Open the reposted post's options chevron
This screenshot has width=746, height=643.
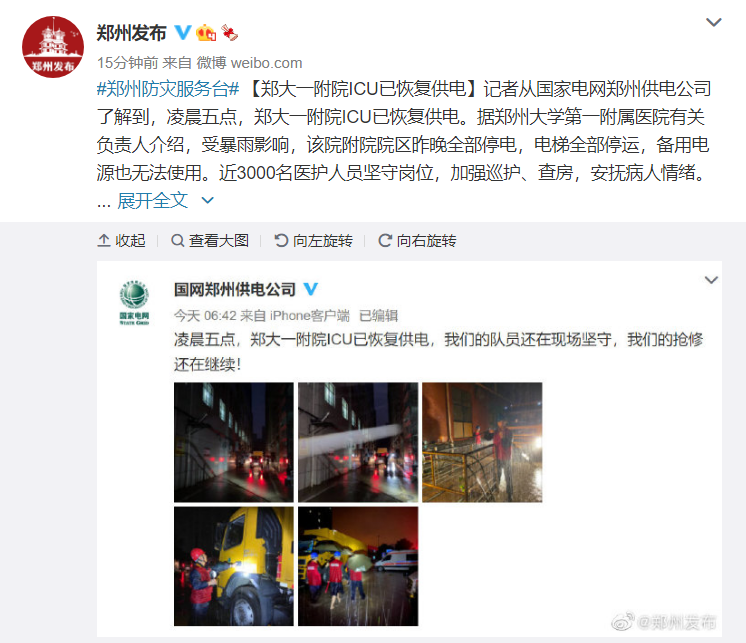(x=711, y=280)
